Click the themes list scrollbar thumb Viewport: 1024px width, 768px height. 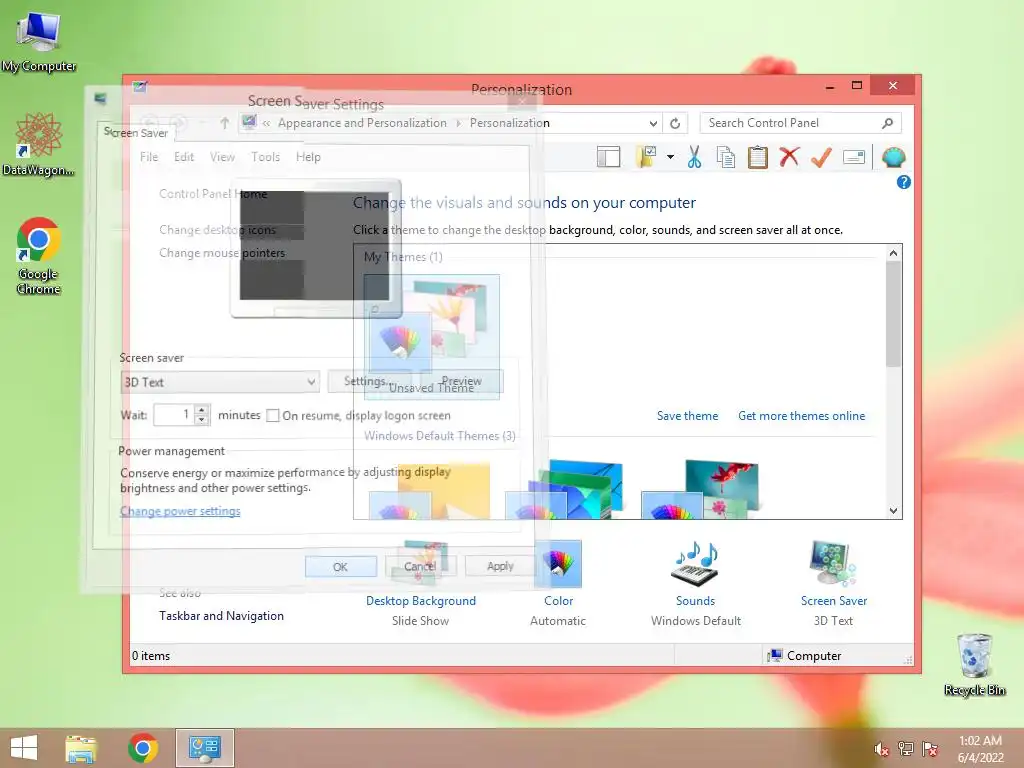(893, 313)
